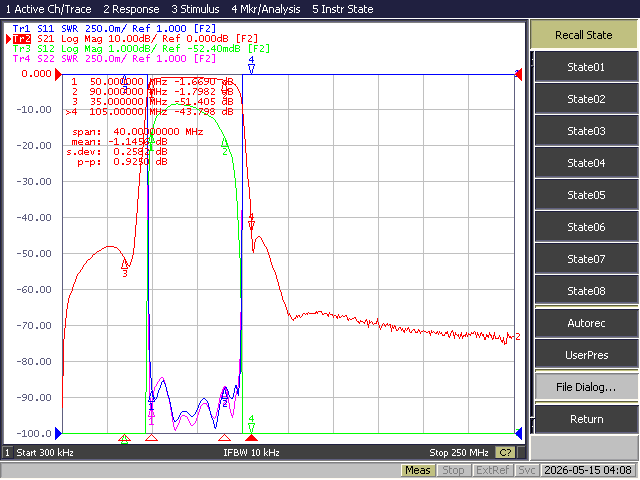Click marker 2 readout 90.000000 MHz
640x480 pixels.
(x=152, y=92)
